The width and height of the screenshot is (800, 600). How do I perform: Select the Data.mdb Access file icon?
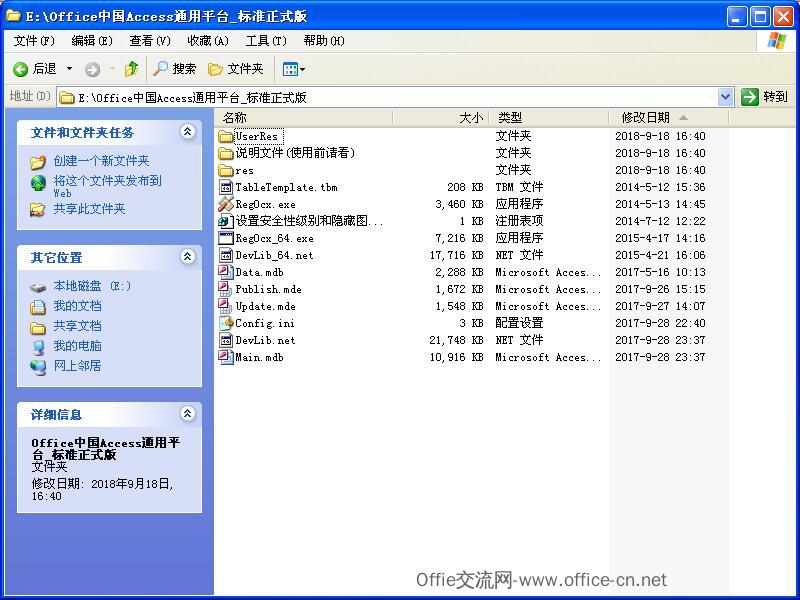[226, 272]
